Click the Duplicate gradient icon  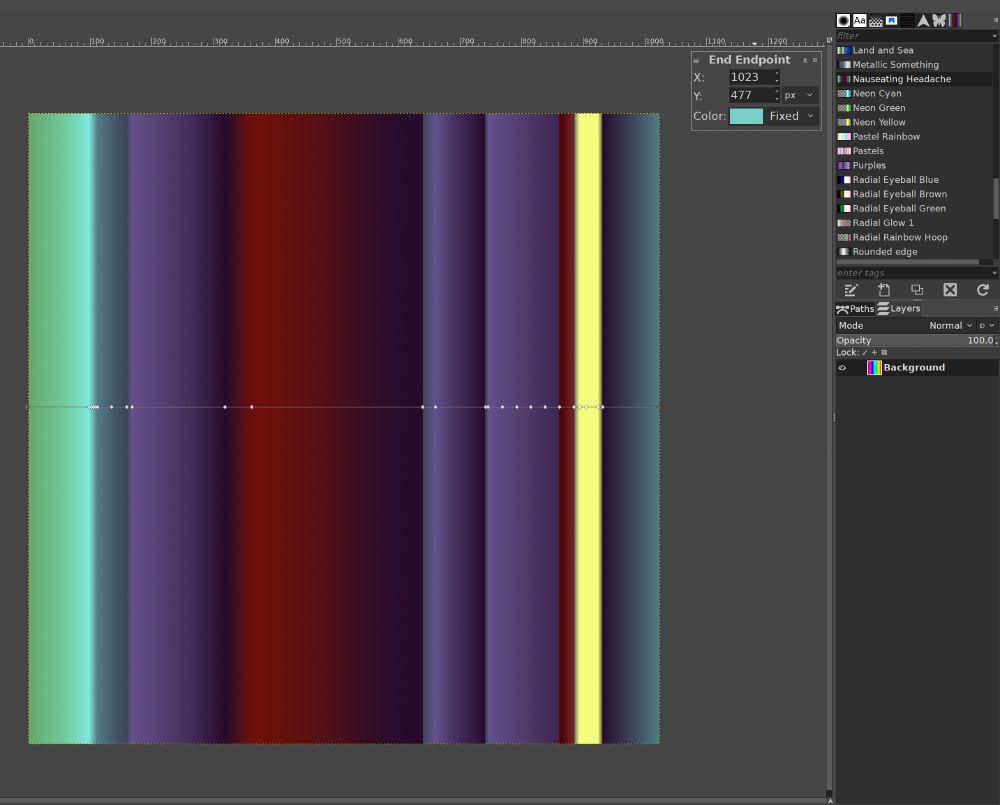[917, 290]
